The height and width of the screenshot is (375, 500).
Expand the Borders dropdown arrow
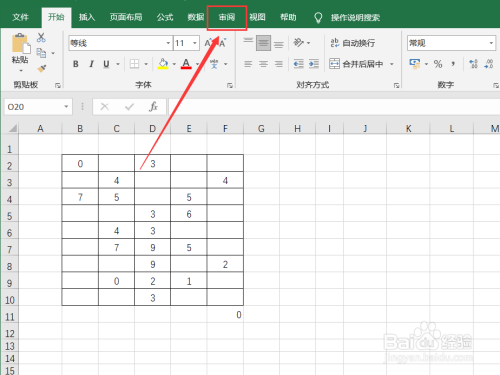coord(146,64)
